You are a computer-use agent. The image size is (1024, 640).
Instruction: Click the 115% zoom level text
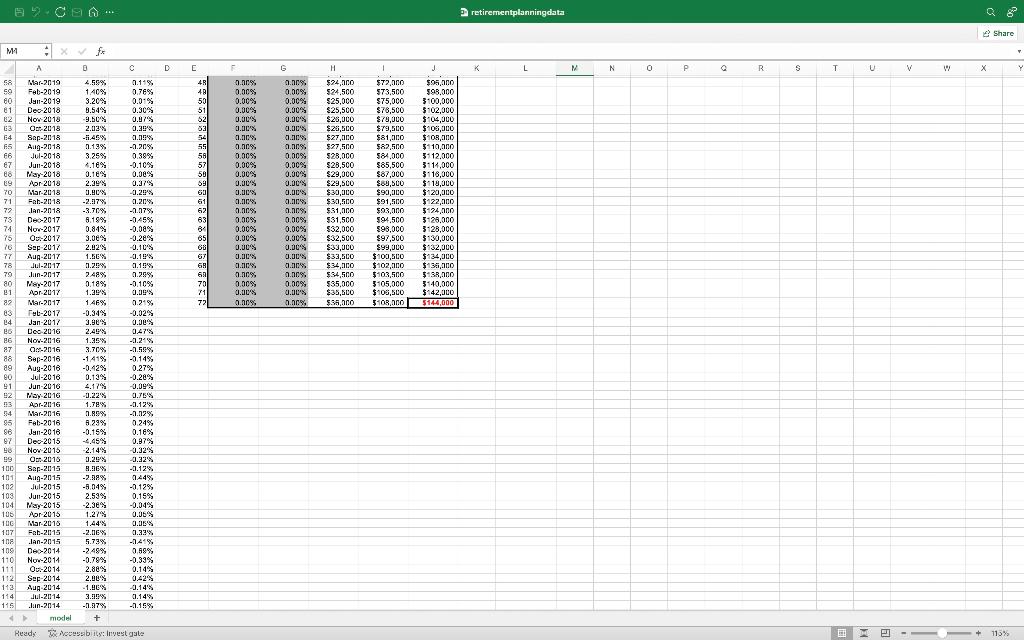click(1000, 633)
